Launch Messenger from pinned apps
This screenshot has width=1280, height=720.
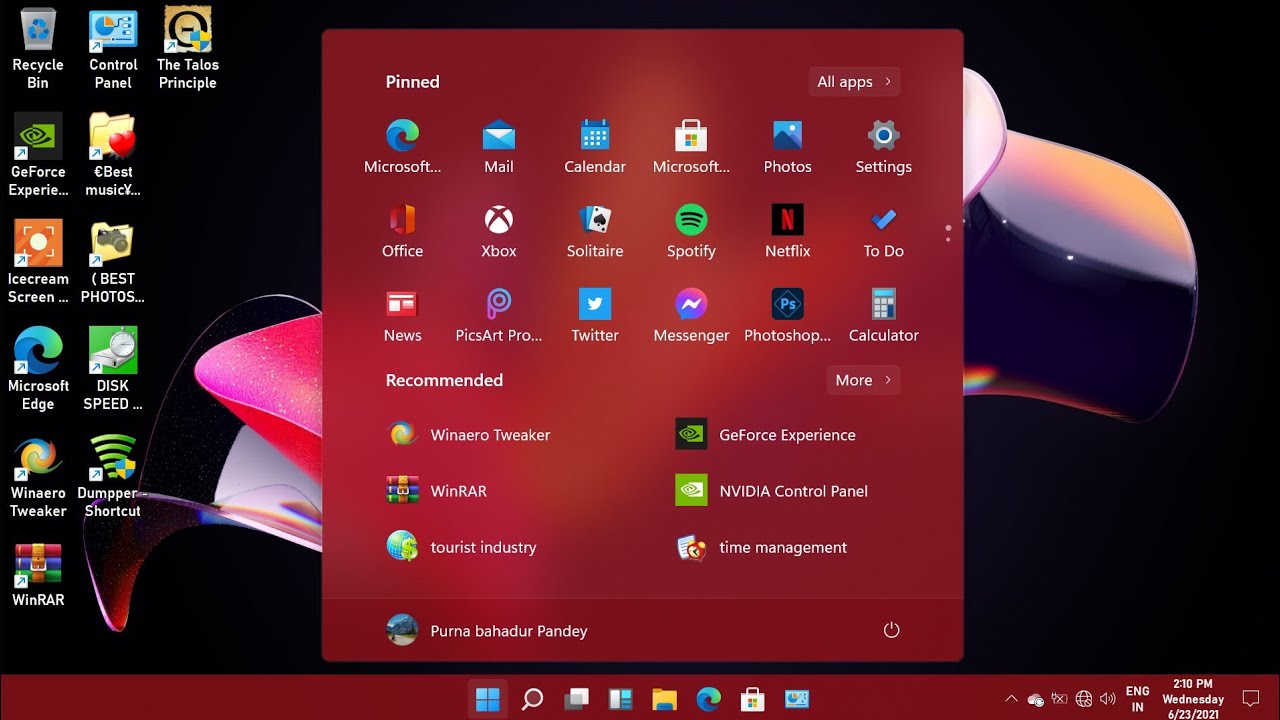pos(691,315)
